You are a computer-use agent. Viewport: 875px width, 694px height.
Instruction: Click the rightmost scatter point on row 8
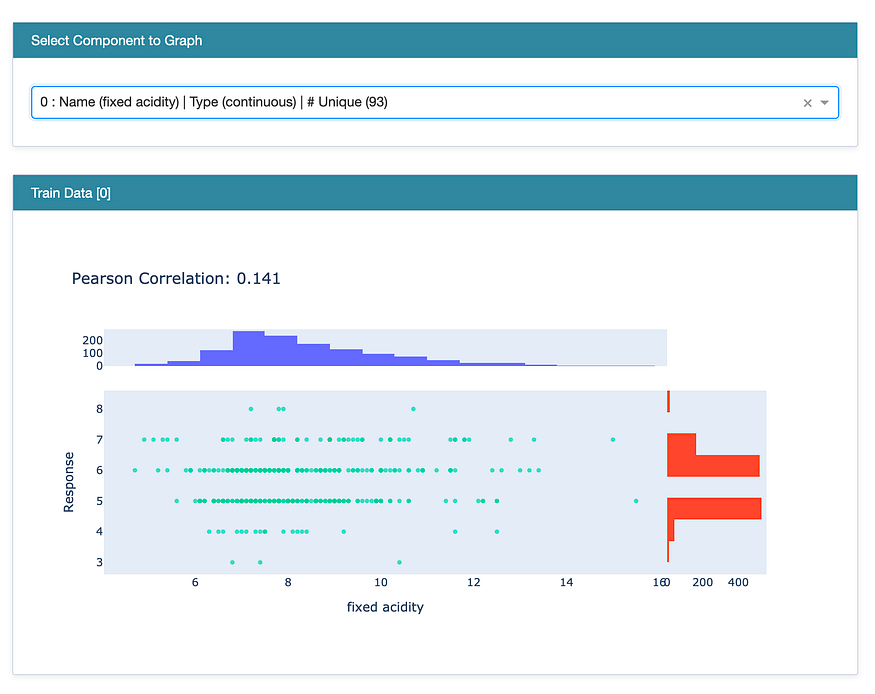tap(413, 409)
